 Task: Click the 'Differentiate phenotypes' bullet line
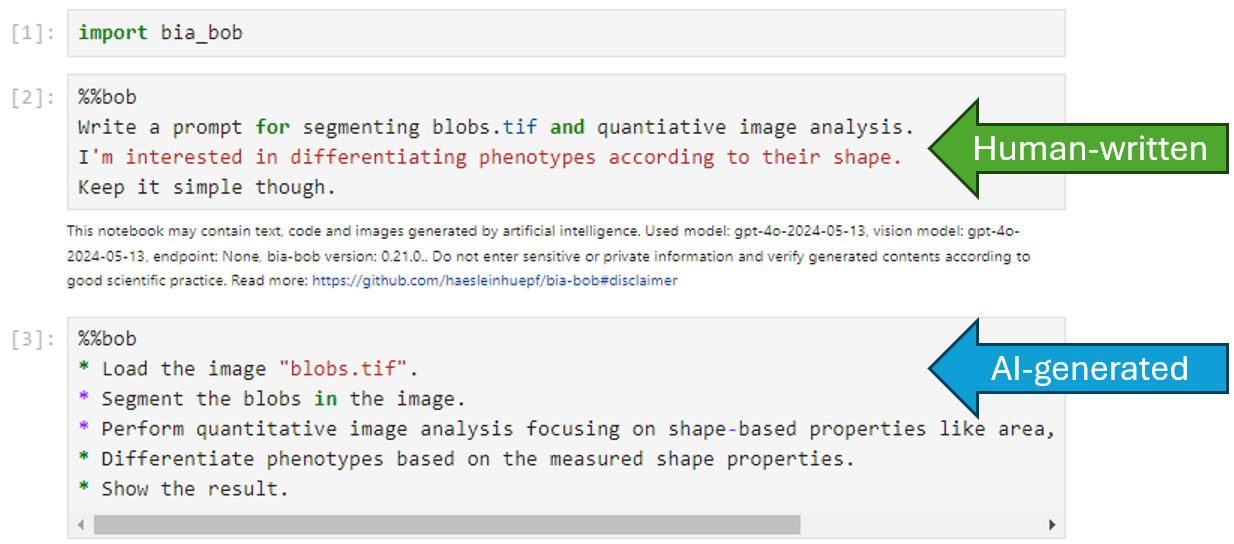[478, 459]
